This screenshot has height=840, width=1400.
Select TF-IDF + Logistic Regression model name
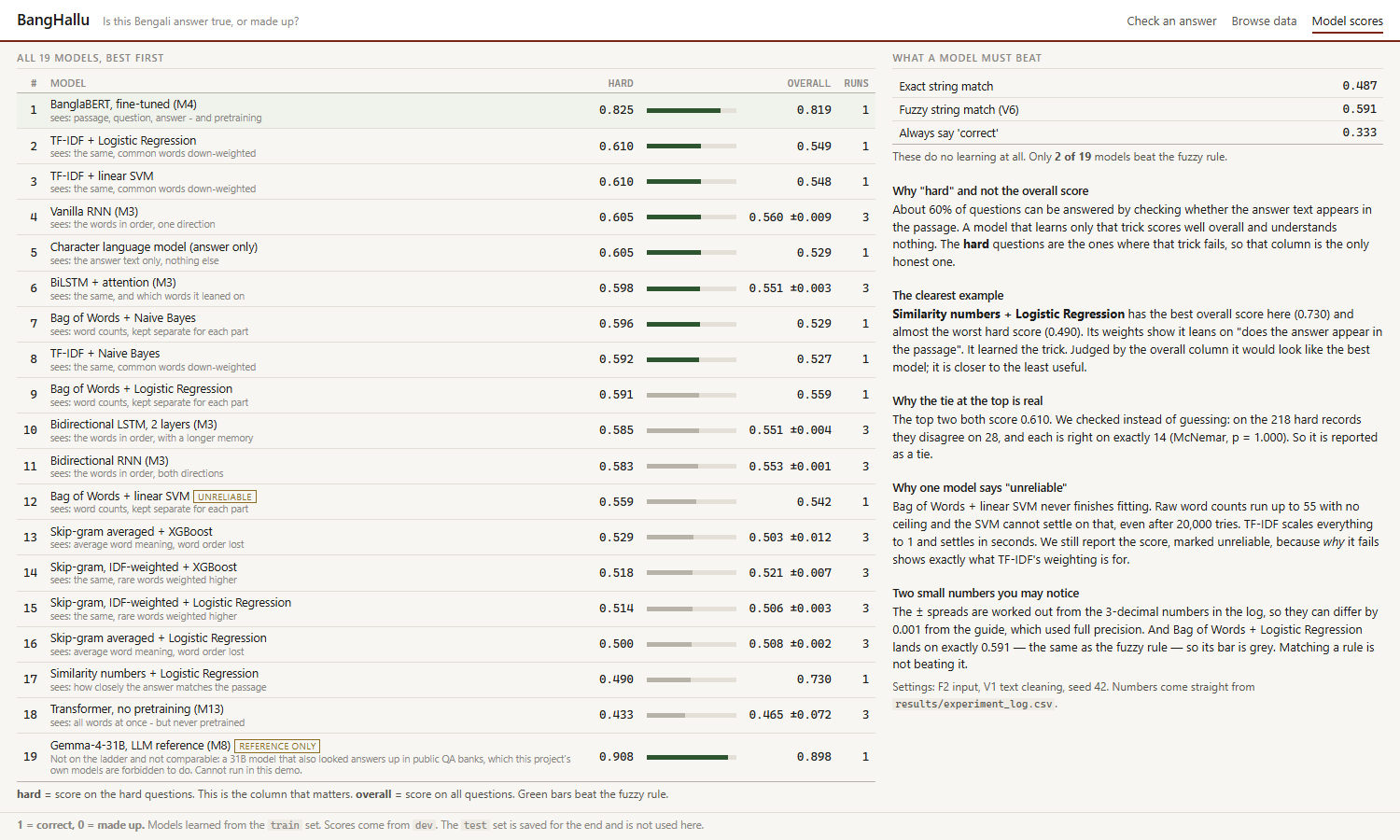(x=123, y=140)
